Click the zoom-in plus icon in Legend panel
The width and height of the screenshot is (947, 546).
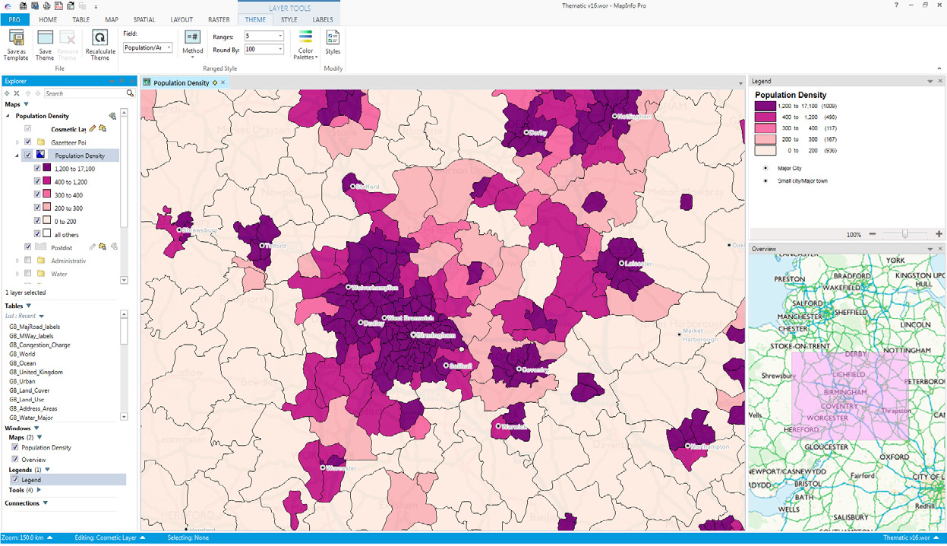tap(938, 234)
